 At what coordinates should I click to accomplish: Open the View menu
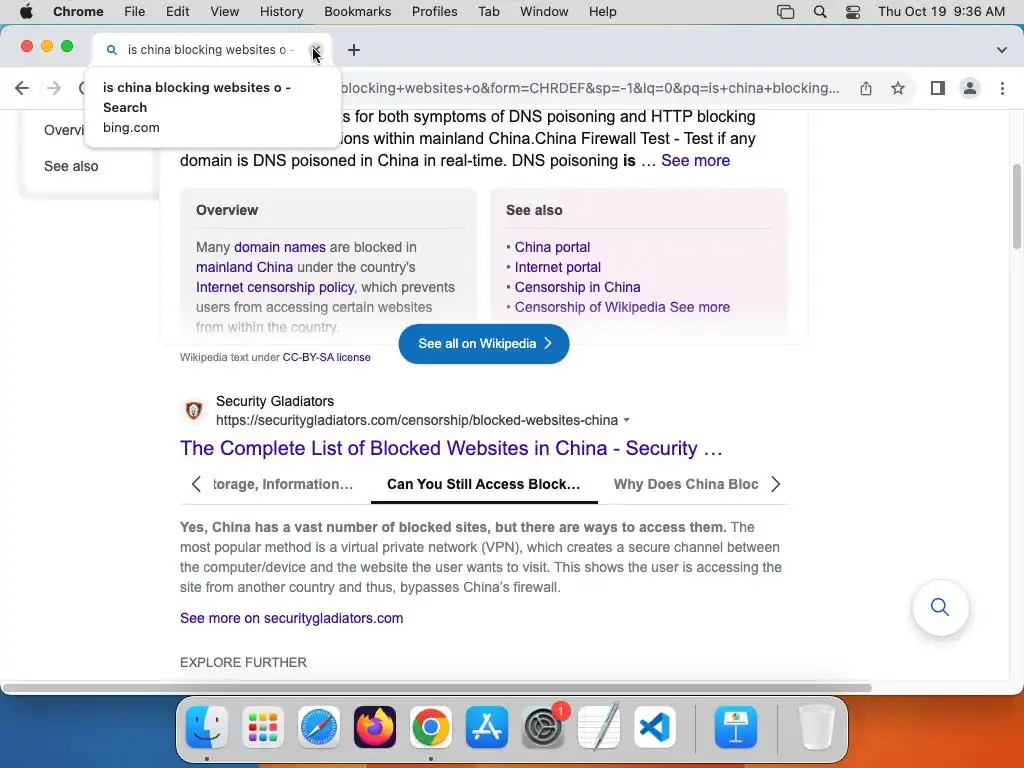225,12
